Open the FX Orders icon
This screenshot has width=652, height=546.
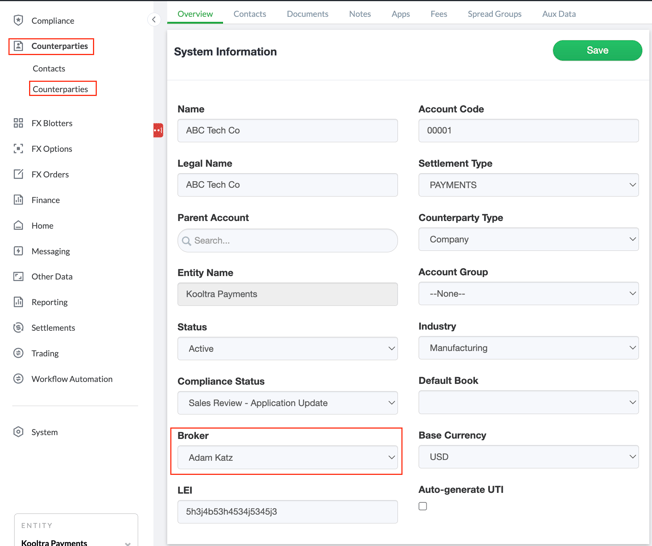click(18, 174)
